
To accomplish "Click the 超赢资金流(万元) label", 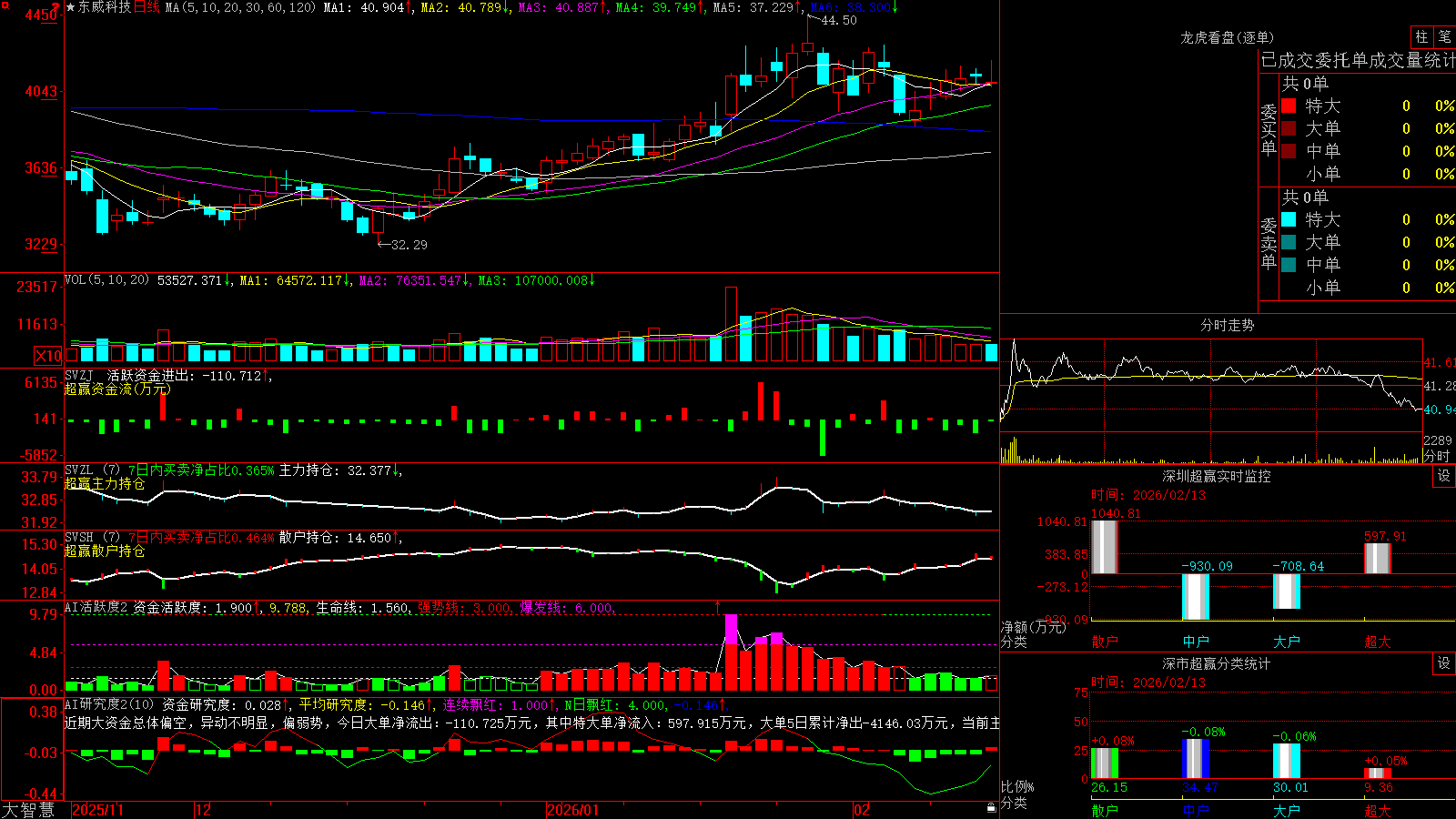I will (117, 389).
